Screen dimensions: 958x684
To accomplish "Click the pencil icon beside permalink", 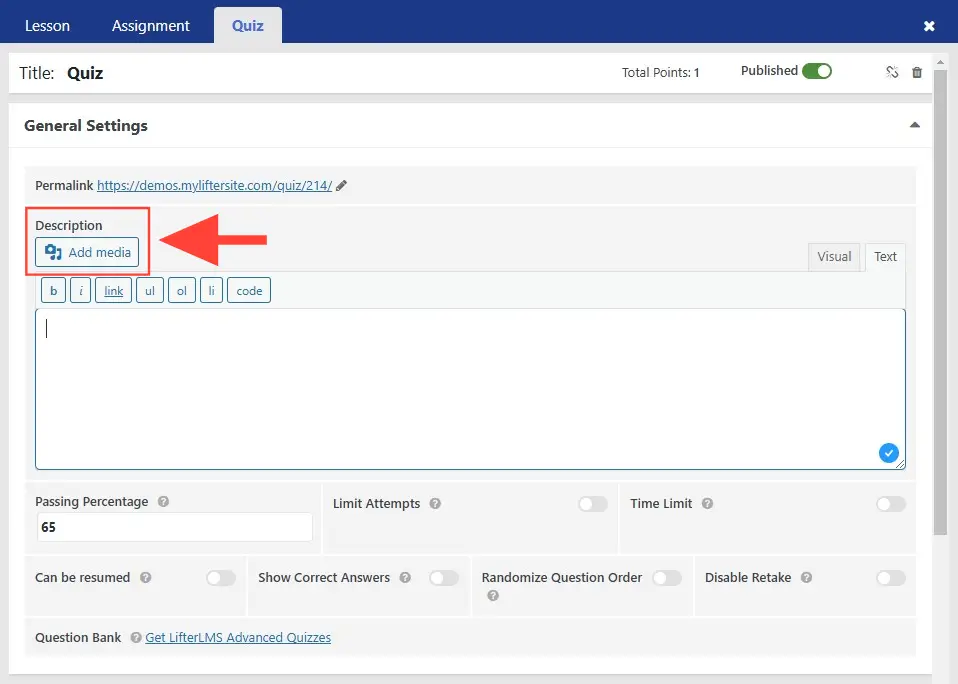I will pos(342,185).
